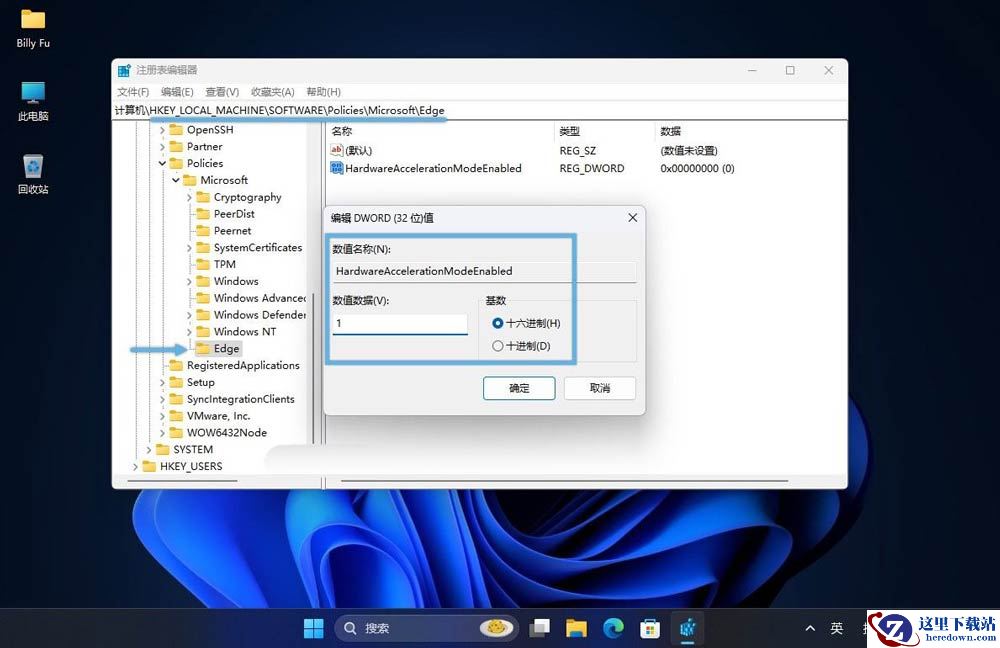Collapse the Policies key
Screen dimensions: 1000x648
[162, 163]
